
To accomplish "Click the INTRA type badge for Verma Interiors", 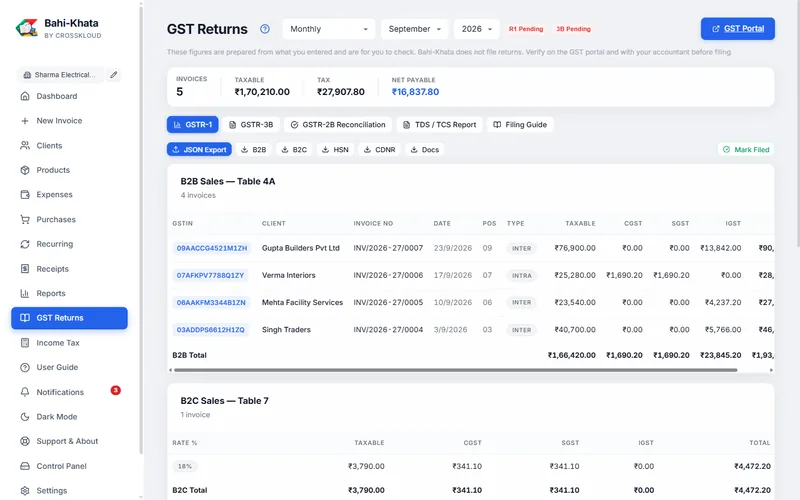I will [521, 276].
